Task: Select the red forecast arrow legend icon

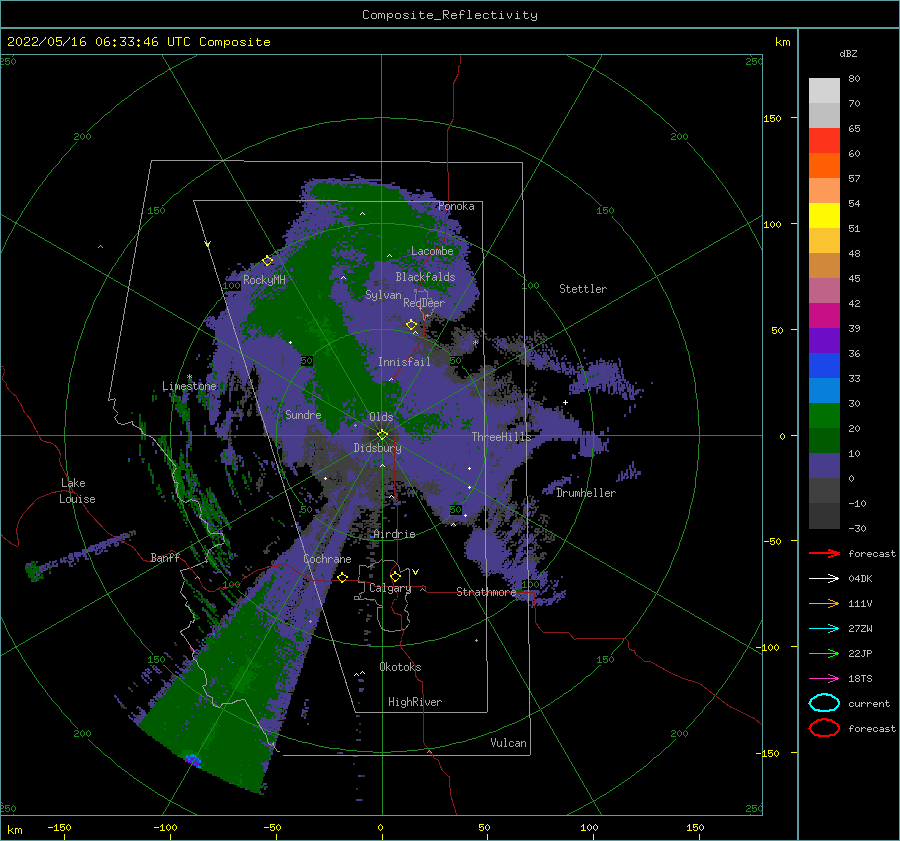Action: tap(824, 553)
